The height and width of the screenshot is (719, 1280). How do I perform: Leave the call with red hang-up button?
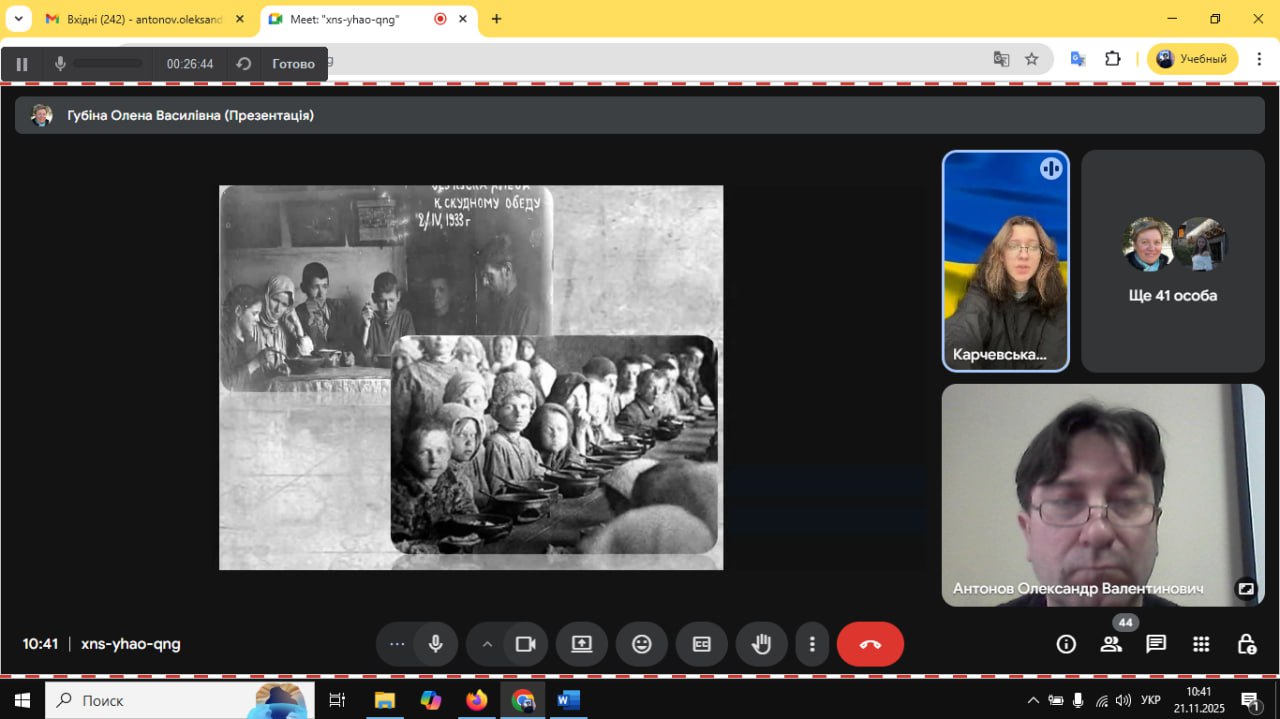click(870, 644)
